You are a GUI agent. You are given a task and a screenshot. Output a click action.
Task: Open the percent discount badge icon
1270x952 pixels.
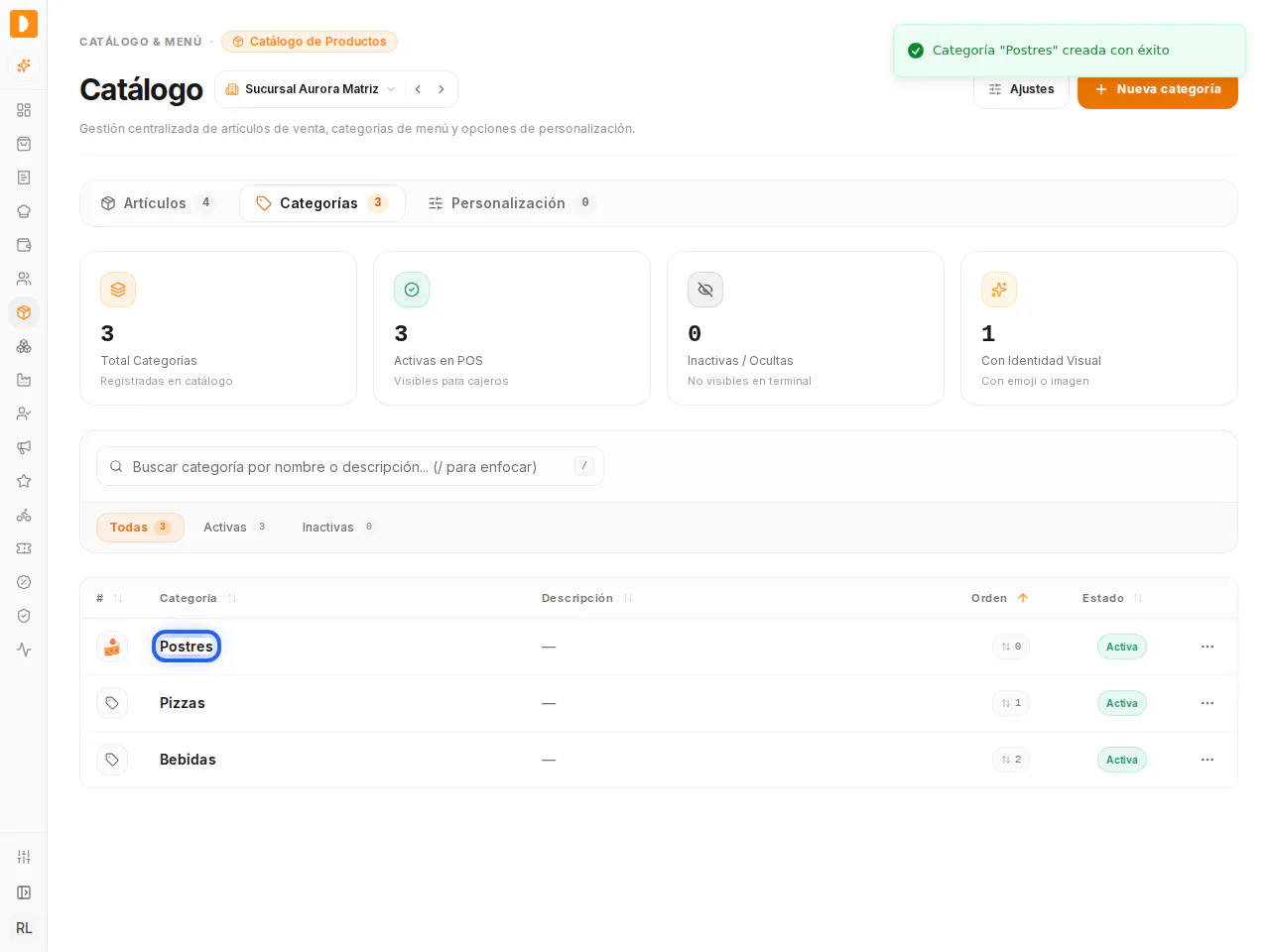[24, 582]
